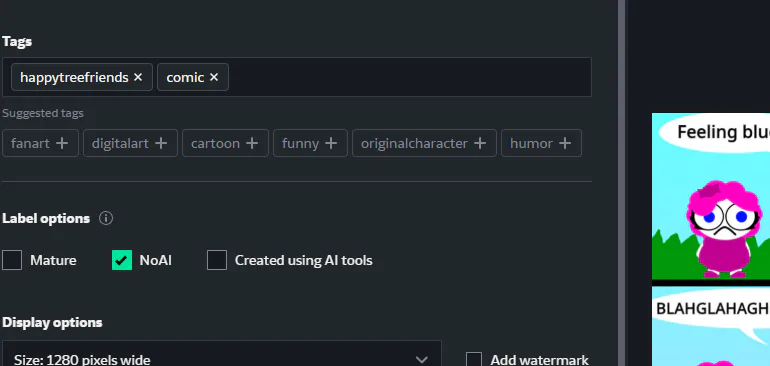Add the humor suggested tag
This screenshot has width=770, height=366.
[x=541, y=143]
